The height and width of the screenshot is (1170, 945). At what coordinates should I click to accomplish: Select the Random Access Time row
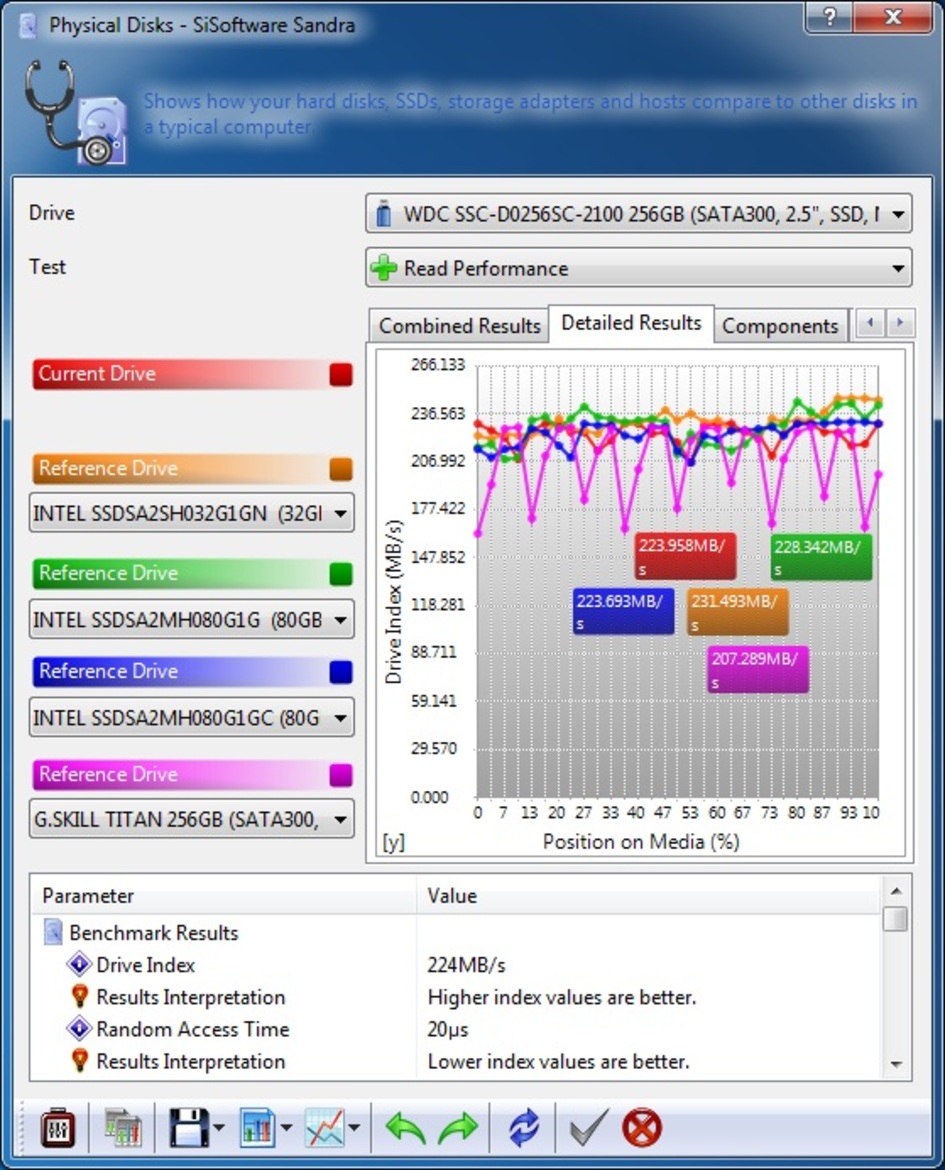point(455,1029)
